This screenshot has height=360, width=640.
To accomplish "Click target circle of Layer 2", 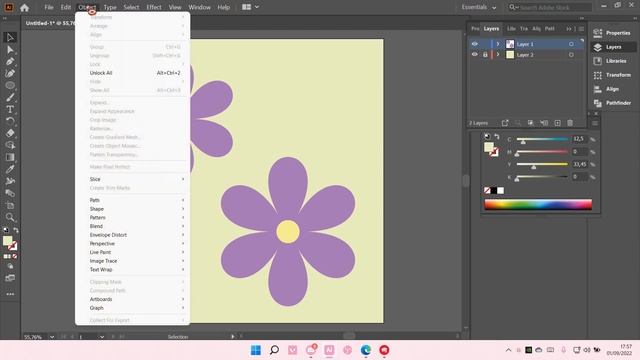I will point(571,55).
